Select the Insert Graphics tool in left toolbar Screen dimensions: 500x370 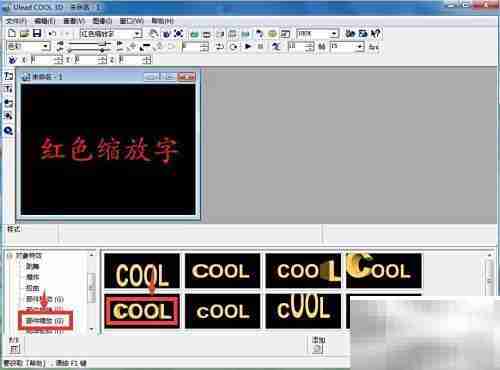[8, 103]
